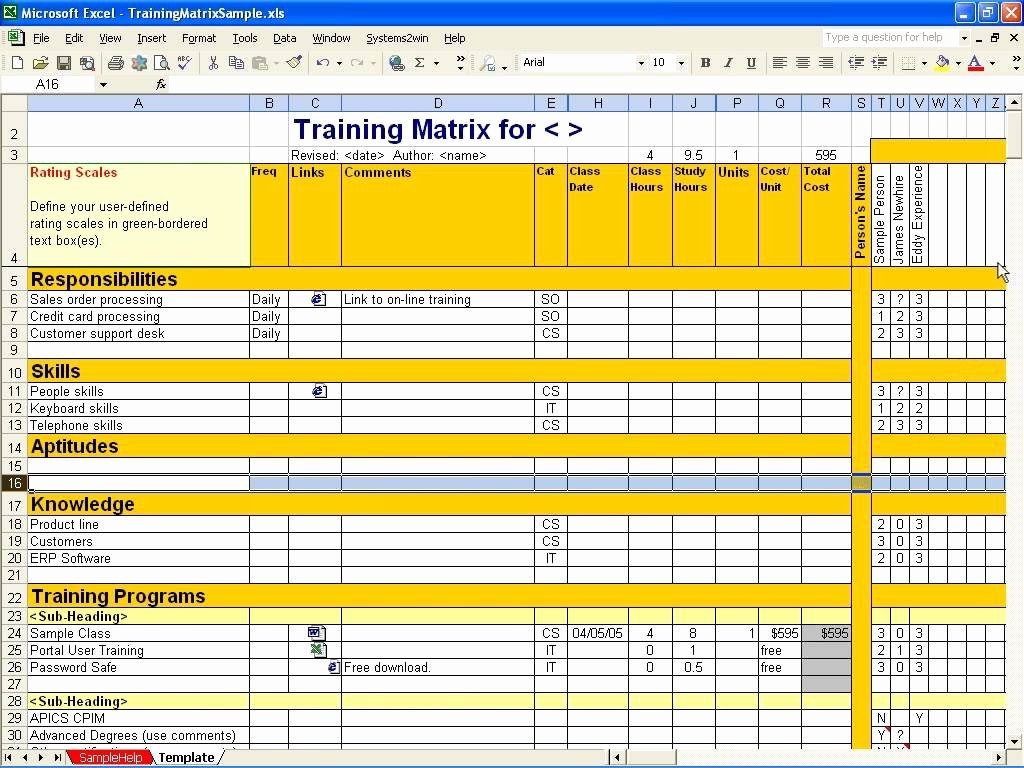Switch to the SampleHelp sheet tab

click(112, 758)
